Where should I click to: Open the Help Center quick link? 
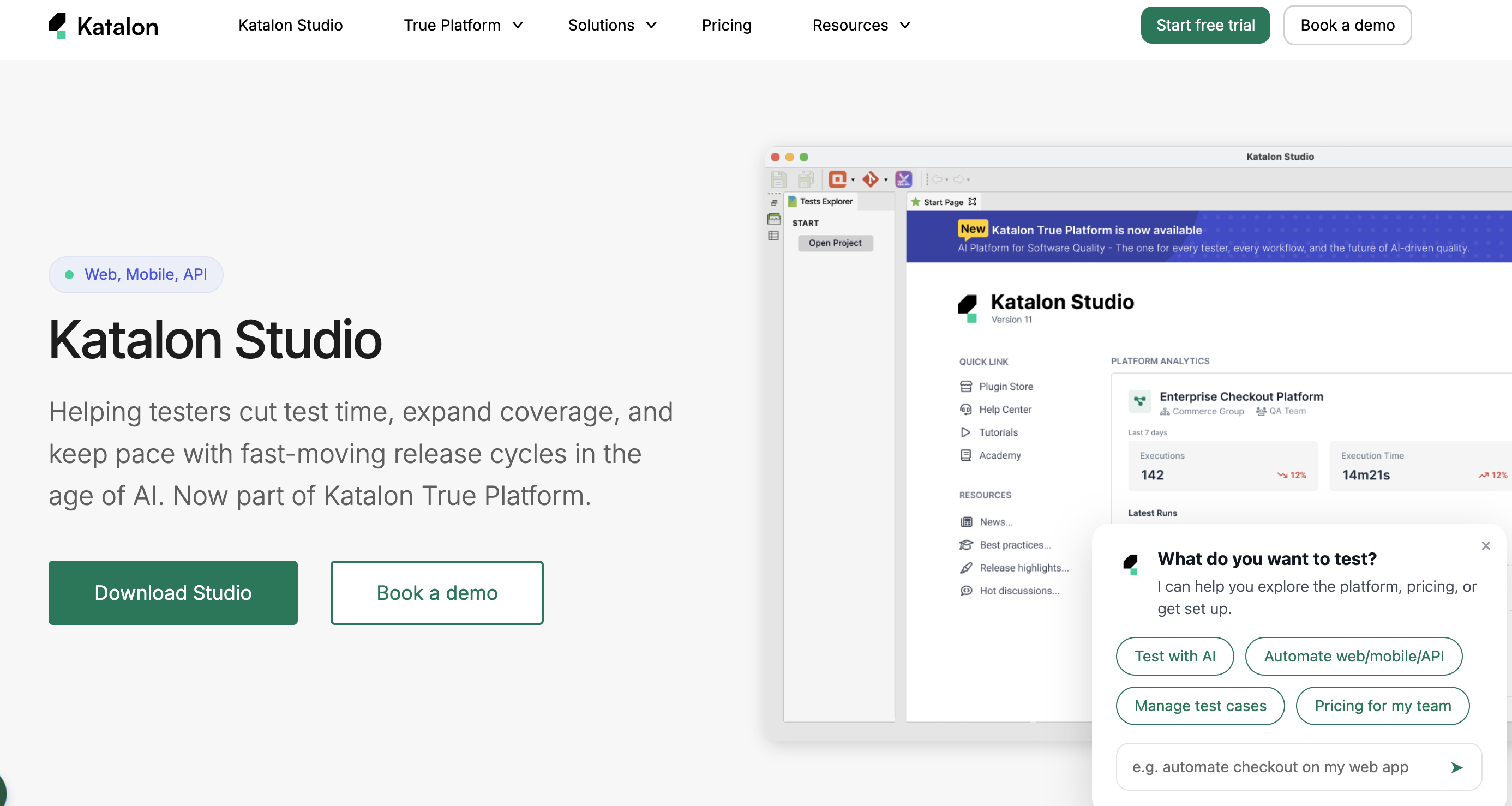tap(1005, 409)
